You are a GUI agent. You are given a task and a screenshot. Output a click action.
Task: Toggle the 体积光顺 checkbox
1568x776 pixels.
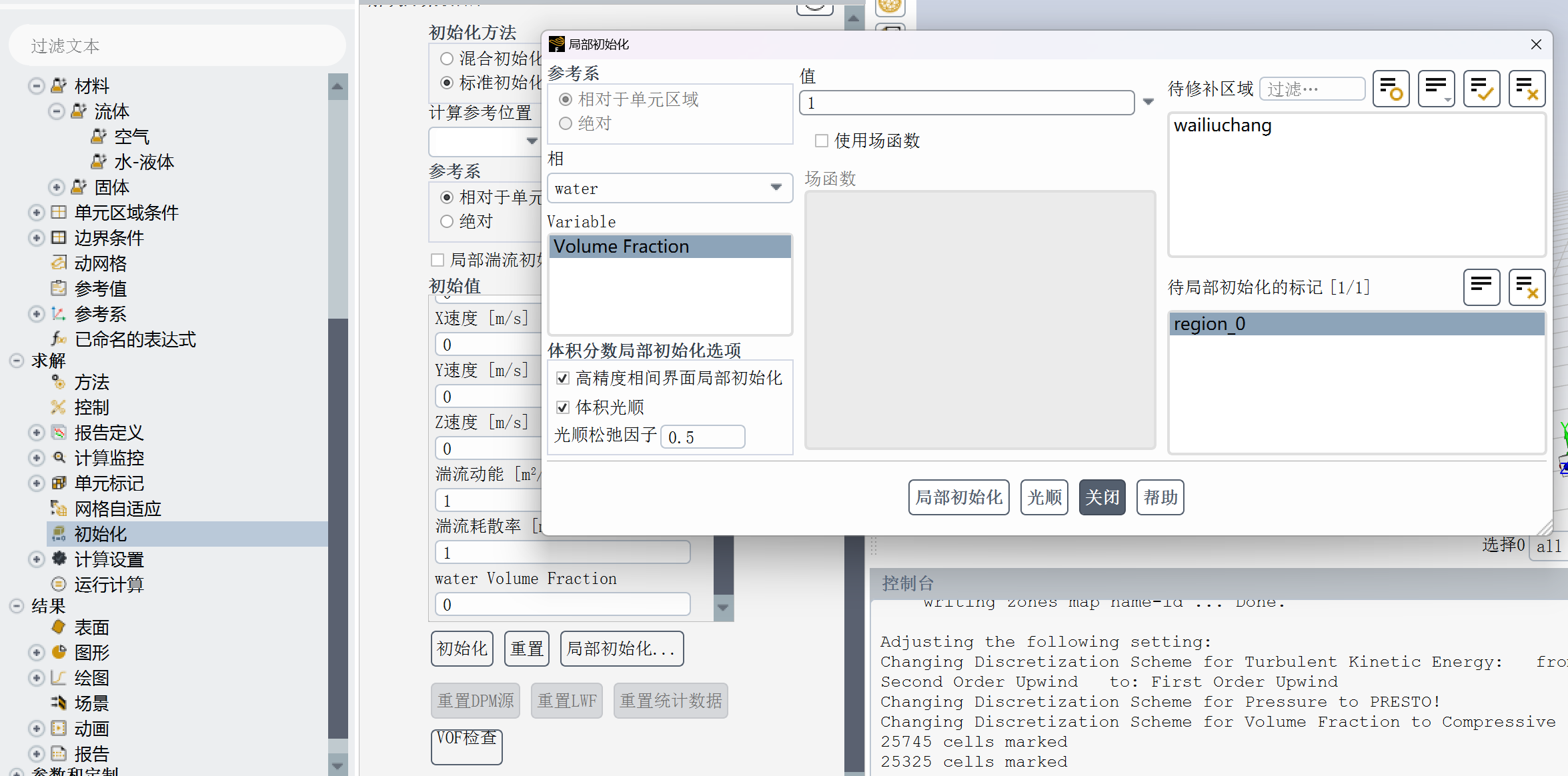click(563, 407)
